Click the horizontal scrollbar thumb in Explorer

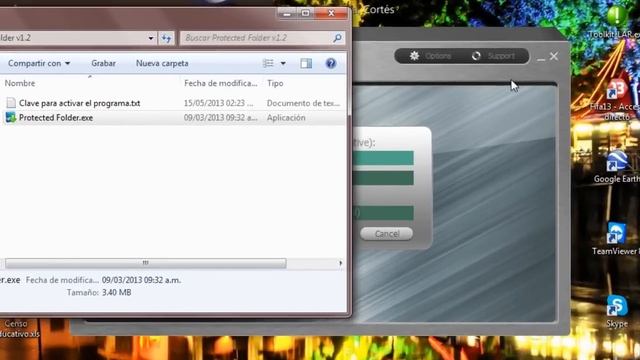point(146,263)
